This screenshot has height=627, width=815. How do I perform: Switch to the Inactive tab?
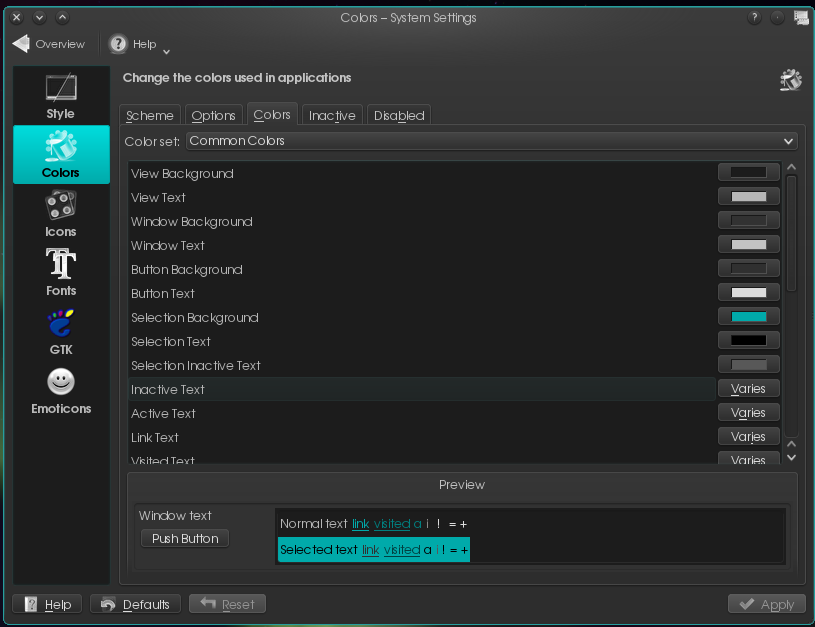point(332,115)
